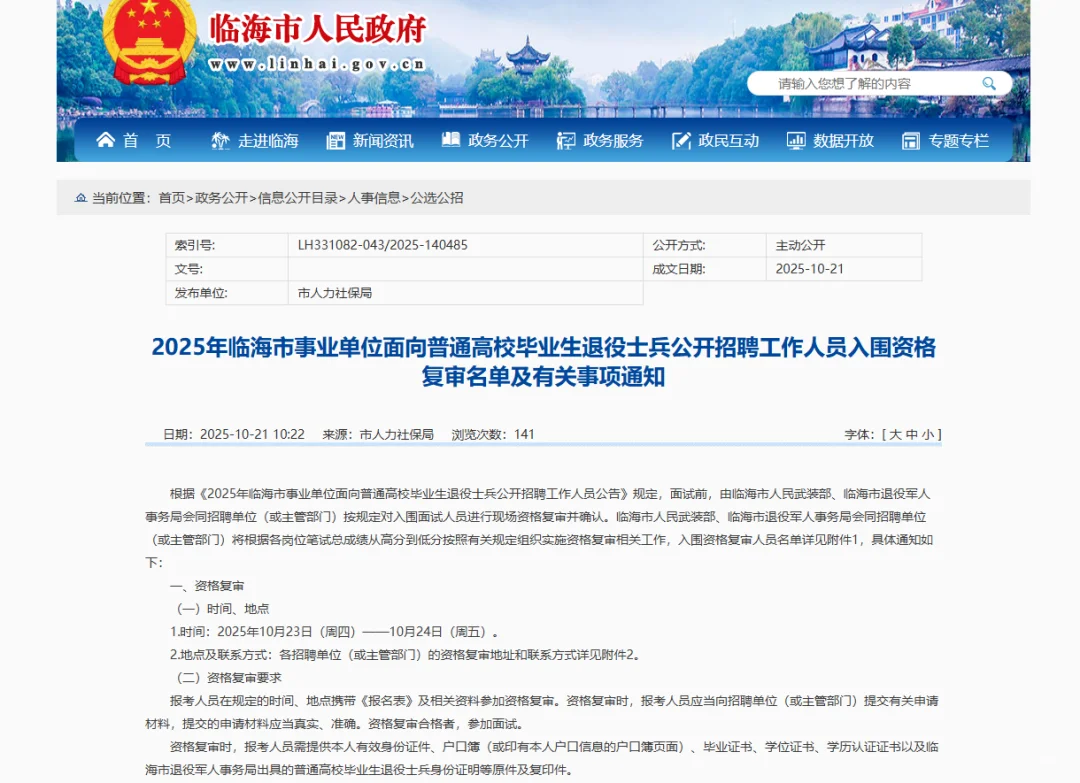Screen dimensions: 1080x783
Task: Click the line 1.时间：2025年10月23日
Action: (x=335, y=632)
